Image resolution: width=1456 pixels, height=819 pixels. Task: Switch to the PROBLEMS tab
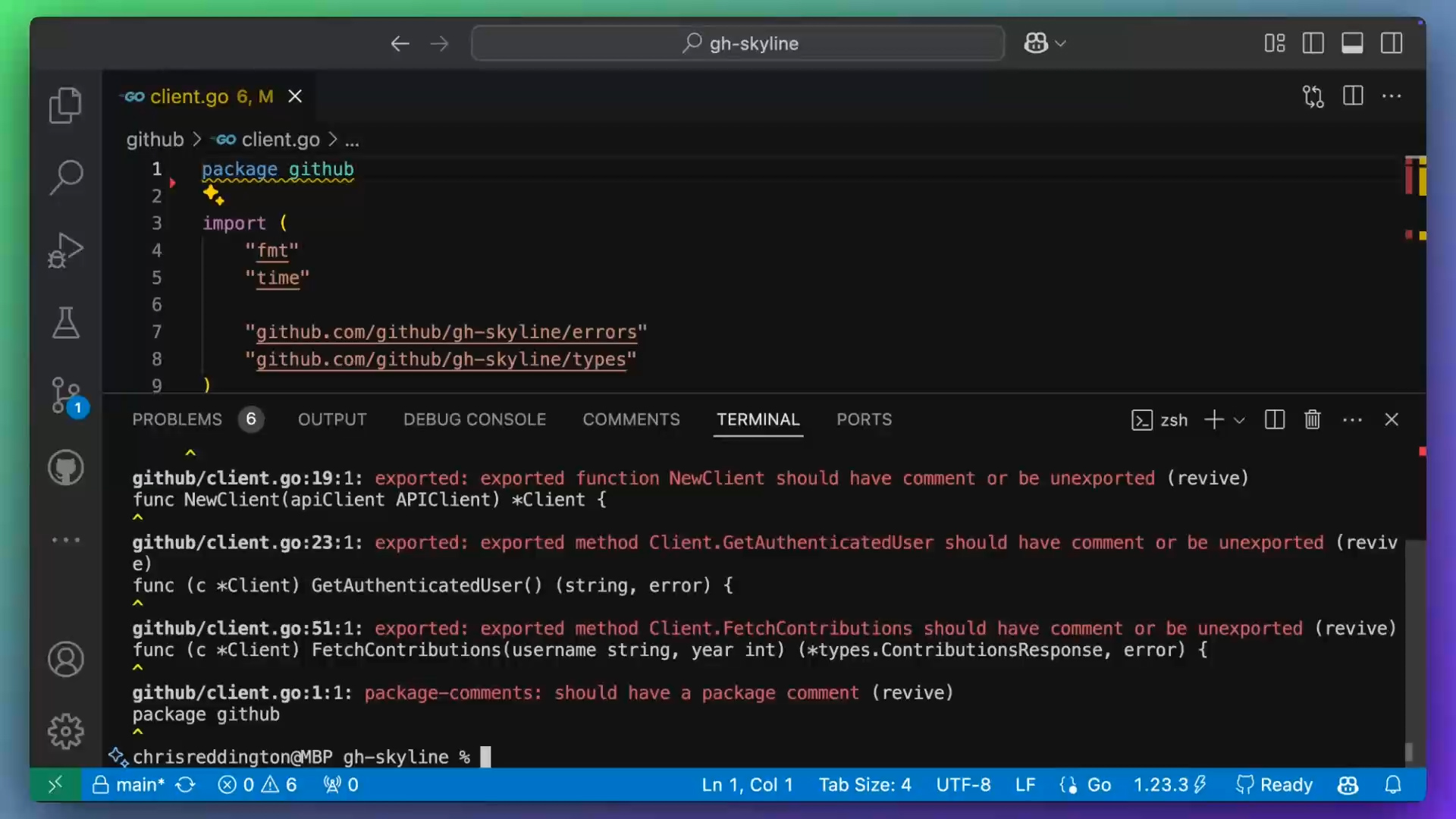point(177,419)
